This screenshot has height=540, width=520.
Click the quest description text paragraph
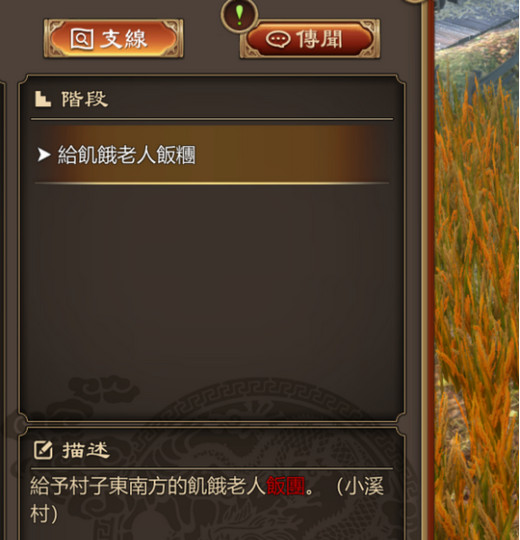pyautogui.click(x=207, y=500)
